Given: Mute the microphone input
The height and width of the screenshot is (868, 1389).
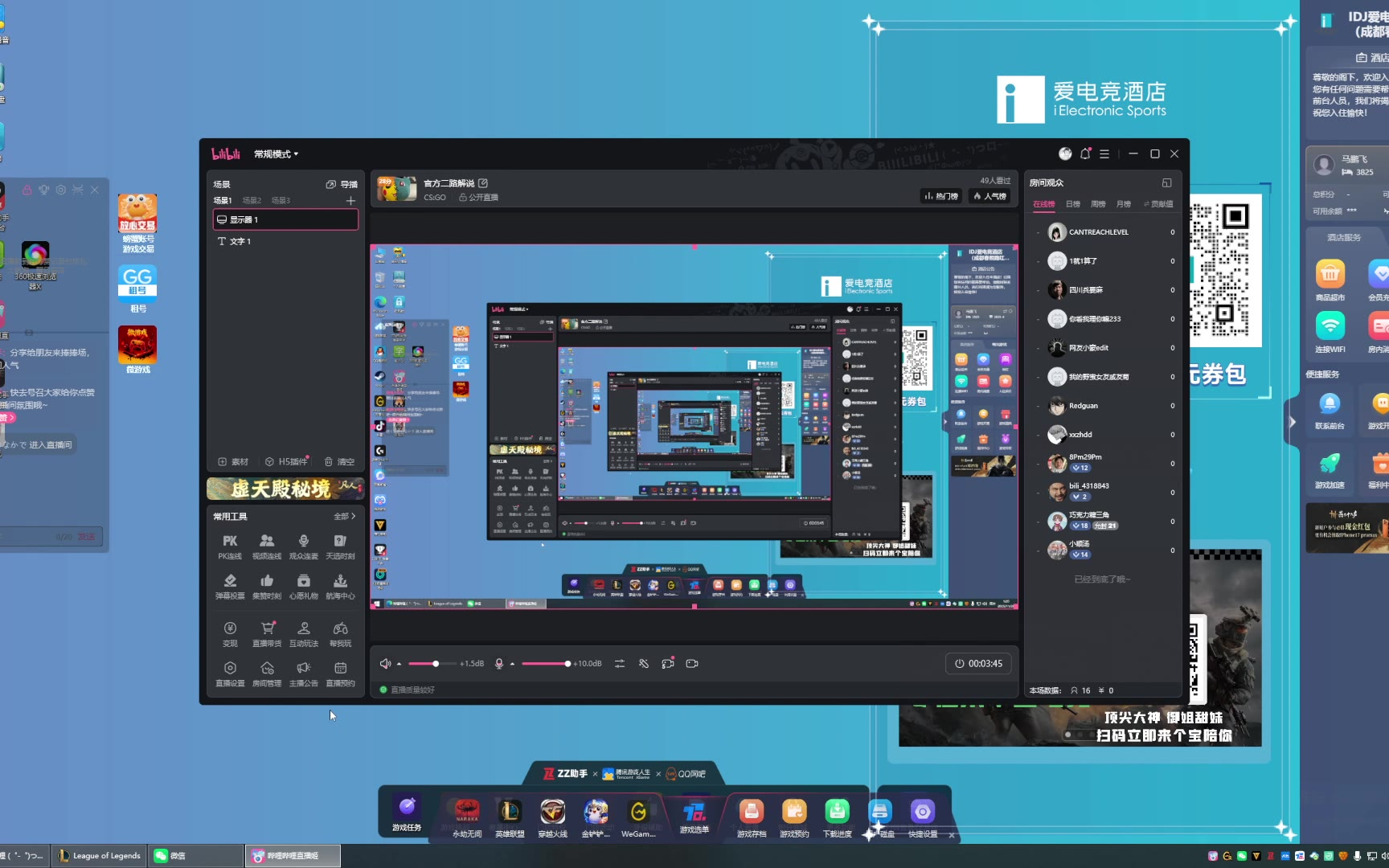Looking at the screenshot, I should coord(499,664).
